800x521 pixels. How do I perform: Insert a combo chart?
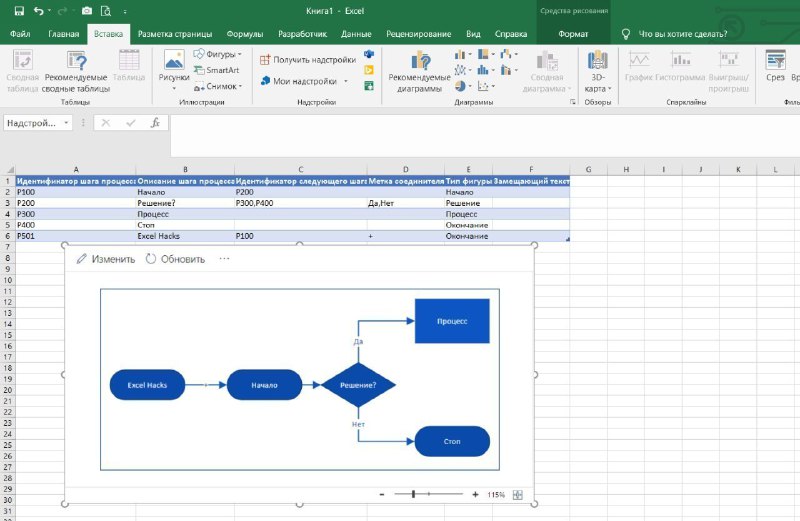[x=506, y=70]
